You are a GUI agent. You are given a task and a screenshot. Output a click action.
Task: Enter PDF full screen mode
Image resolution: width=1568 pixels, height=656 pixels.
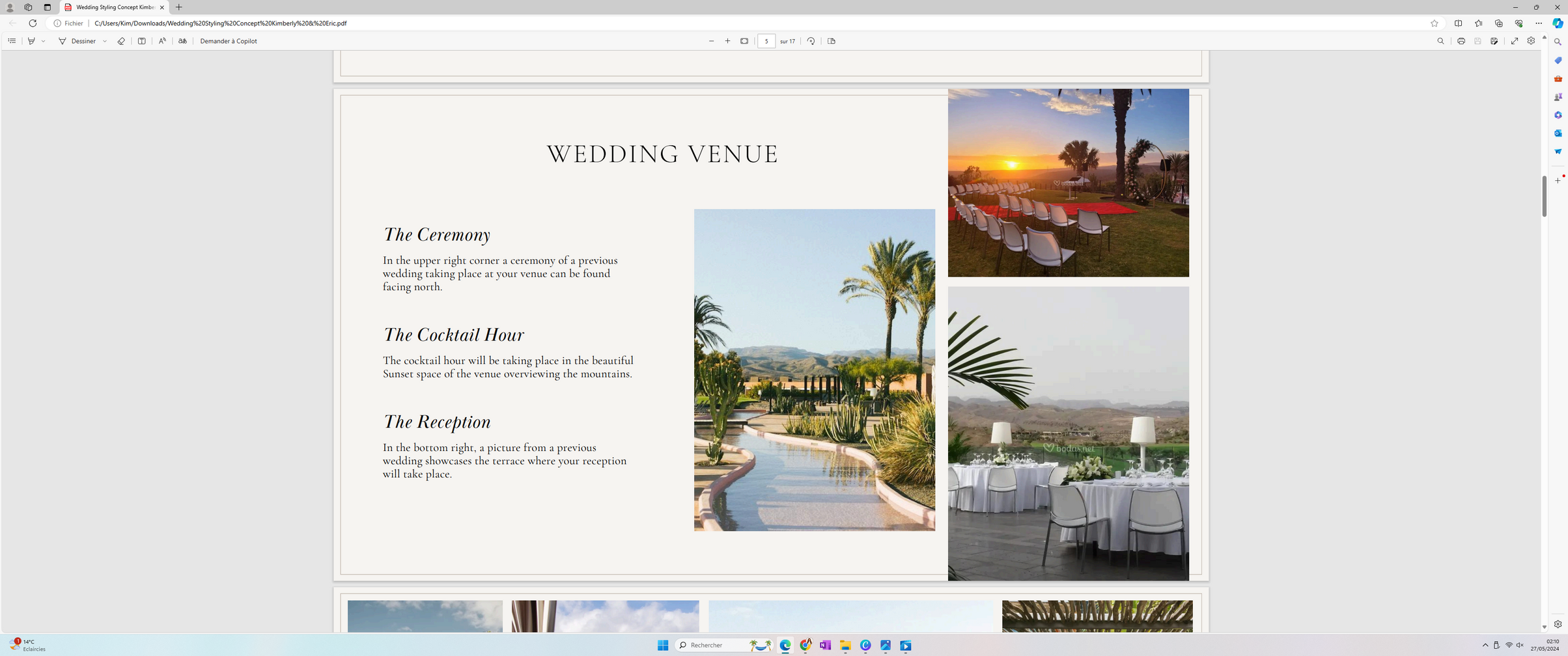[x=1515, y=41]
